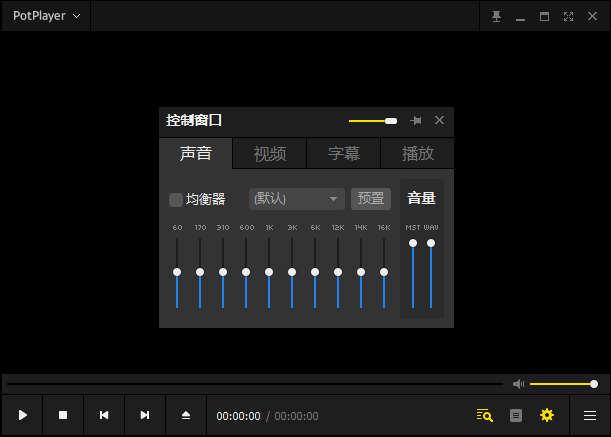This screenshot has height=437, width=611.
Task: Expand the (默认) preset dropdown
Action: (x=297, y=199)
